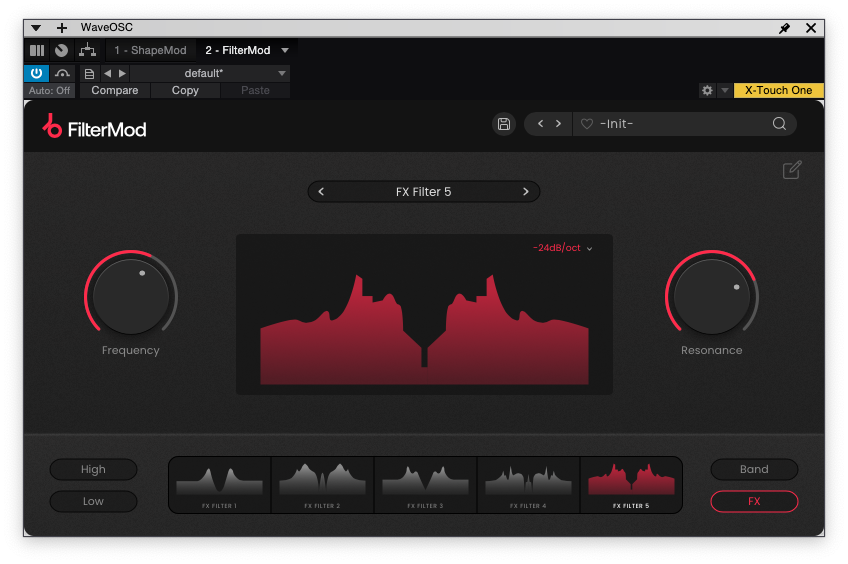Click the Resonance label text
Image resolution: width=848 pixels, height=564 pixels.
[x=712, y=350]
